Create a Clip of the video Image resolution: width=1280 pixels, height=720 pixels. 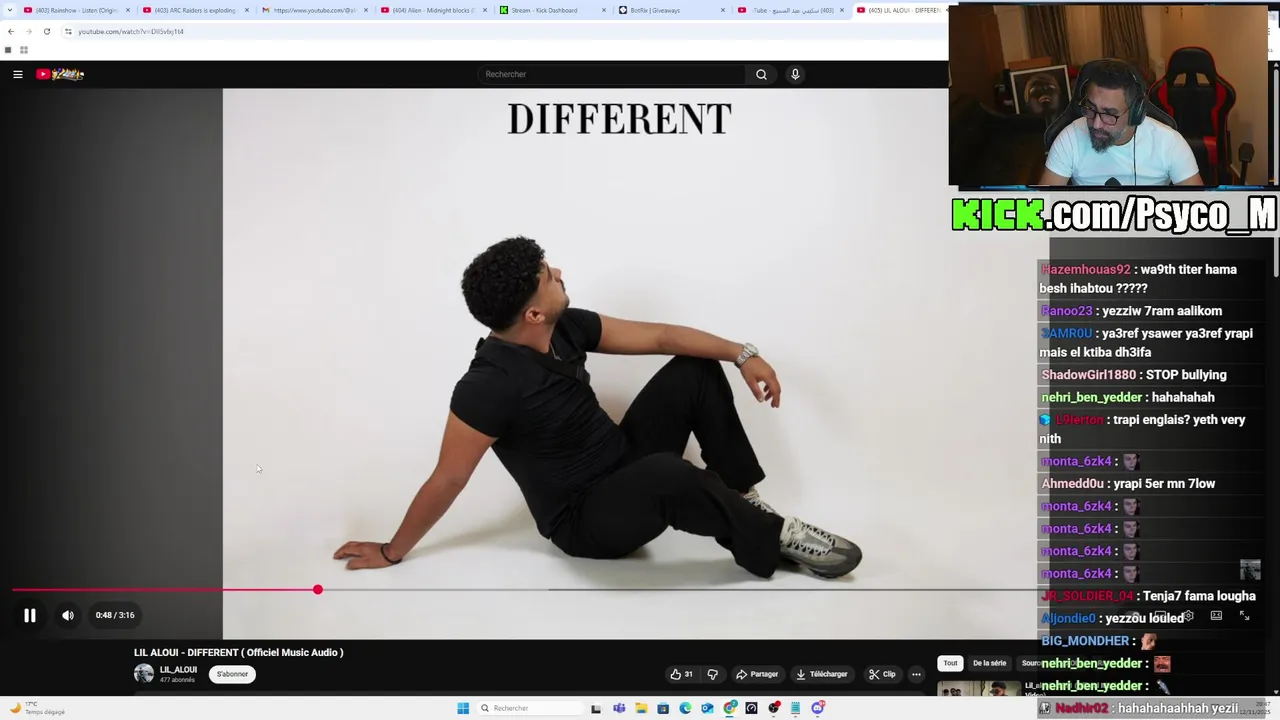click(x=882, y=674)
